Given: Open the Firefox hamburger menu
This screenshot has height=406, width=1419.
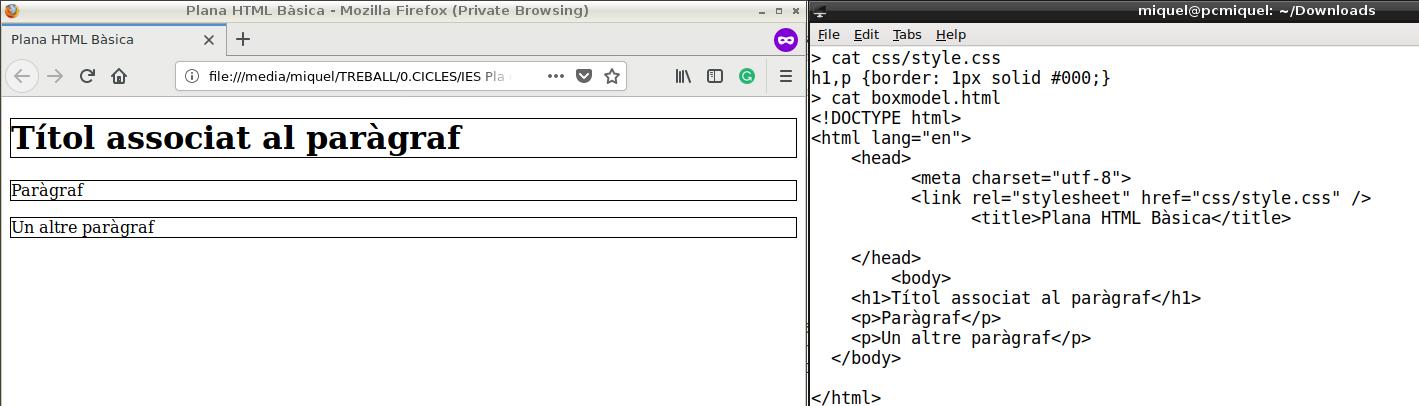Looking at the screenshot, I should coord(786,76).
